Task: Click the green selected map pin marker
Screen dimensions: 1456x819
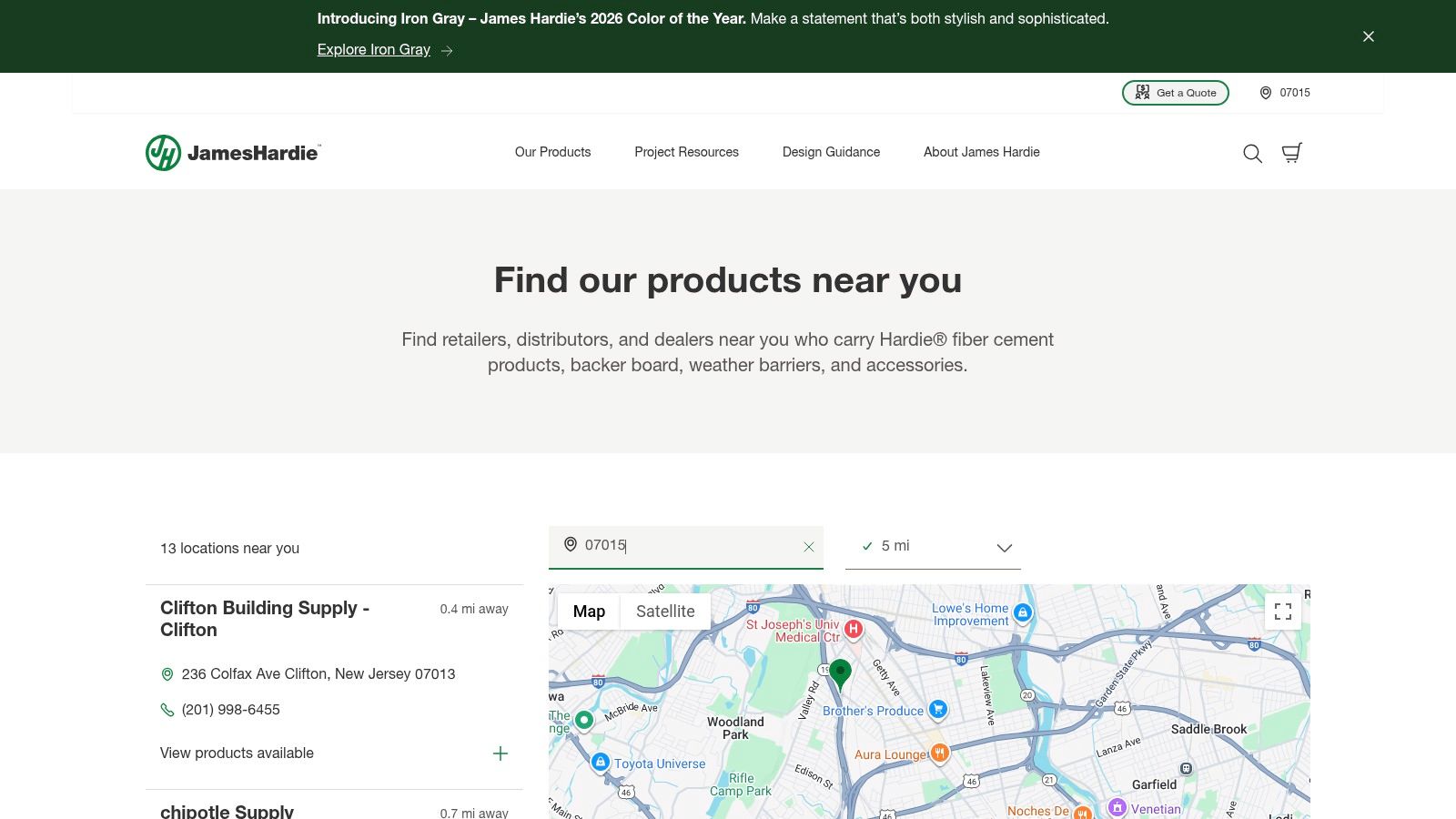Action: pyautogui.click(x=840, y=676)
